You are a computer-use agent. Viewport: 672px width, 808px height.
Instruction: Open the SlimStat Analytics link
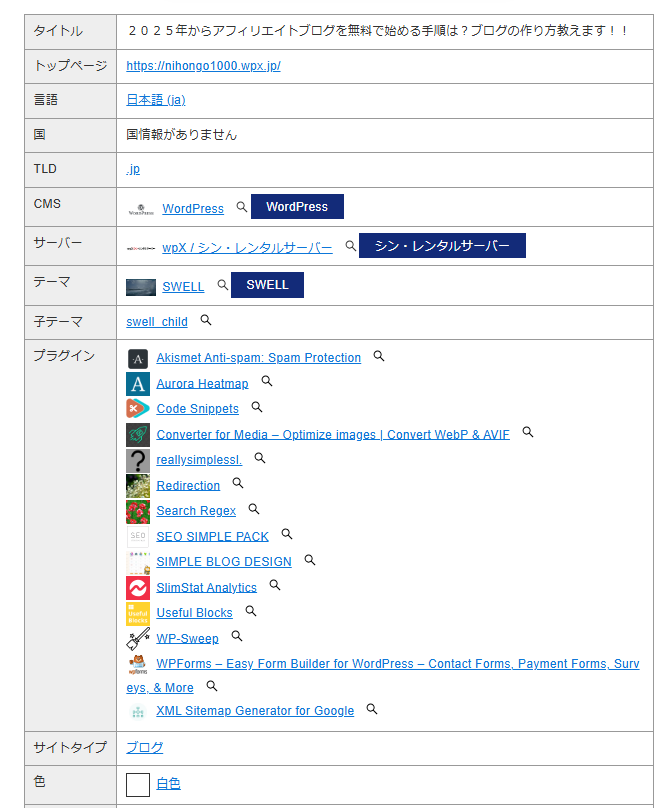click(x=207, y=587)
